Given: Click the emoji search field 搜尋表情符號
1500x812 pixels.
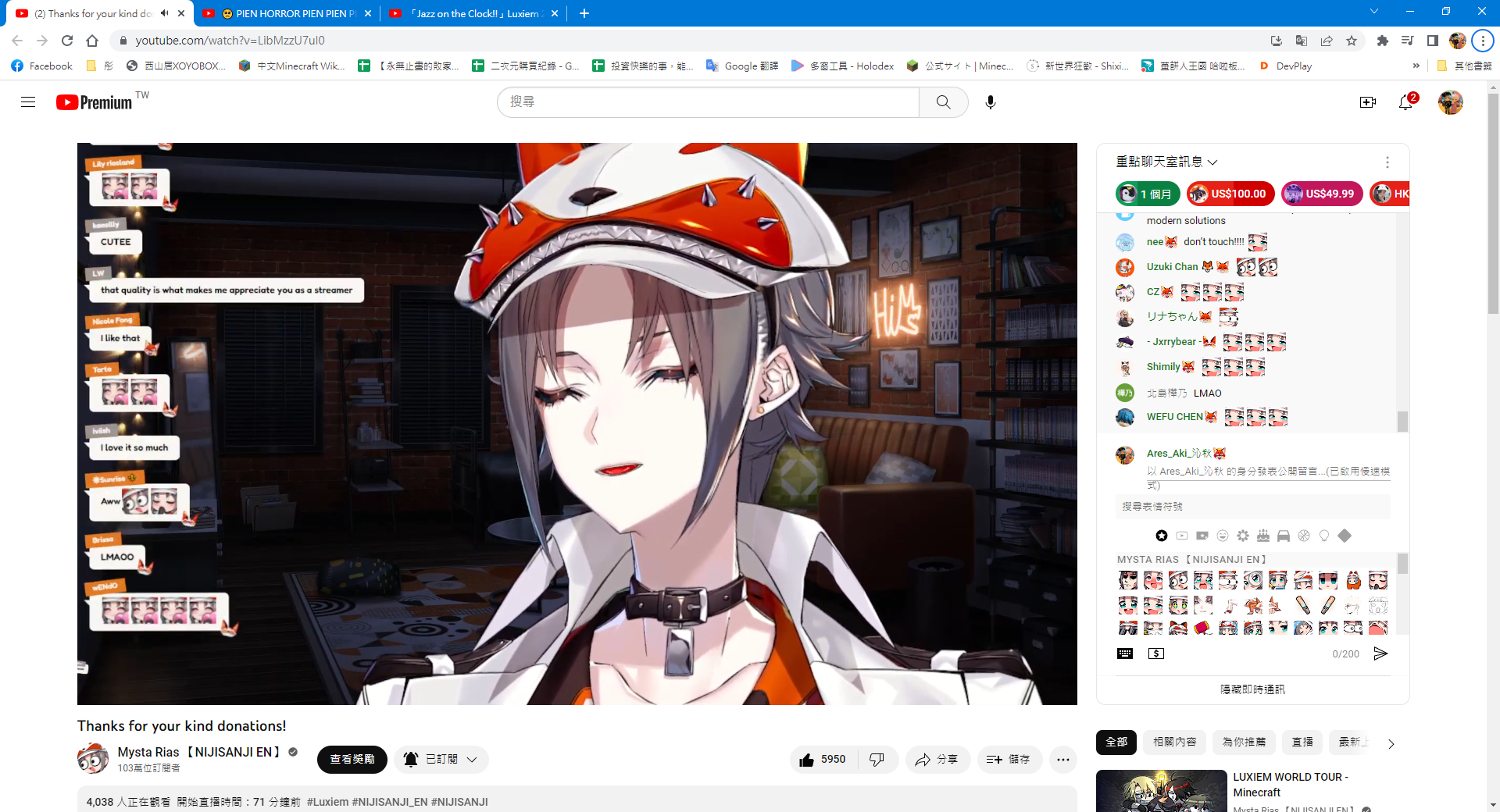Looking at the screenshot, I should click(1252, 507).
